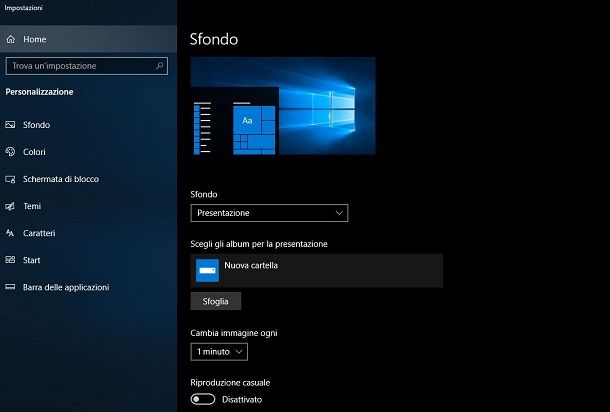Click Scegli gli album per la presentazione
This screenshot has width=610, height=412.
[x=259, y=244]
